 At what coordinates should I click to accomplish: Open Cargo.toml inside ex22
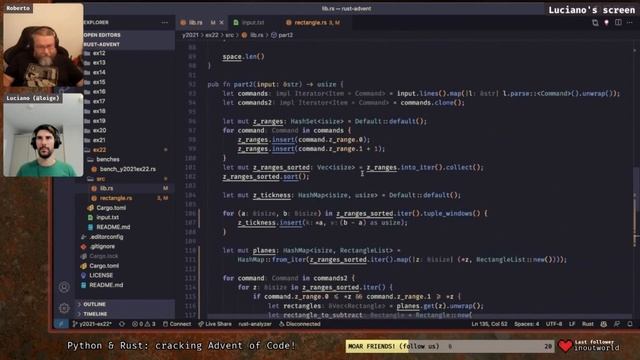111,208
